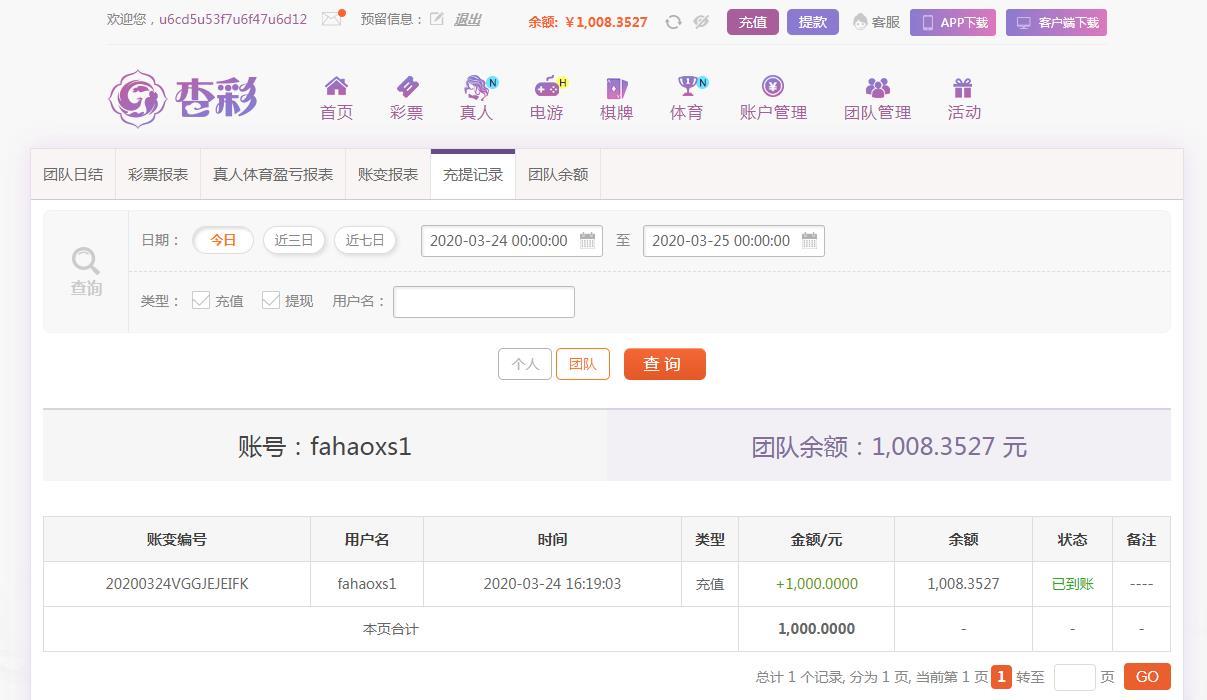
Task: Open 账户管理 account management
Action: pyautogui.click(x=772, y=97)
